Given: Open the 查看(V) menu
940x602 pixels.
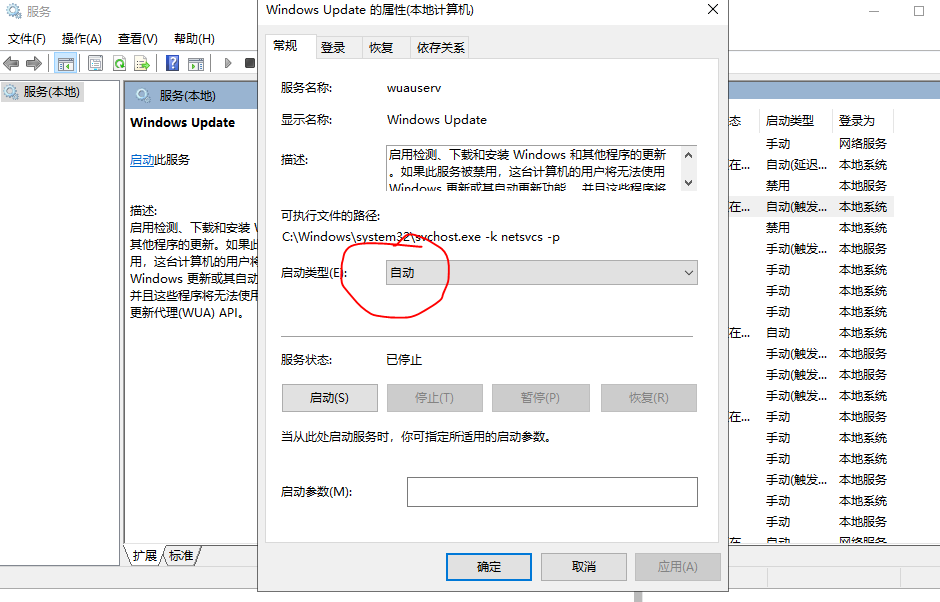Looking at the screenshot, I should 137,39.
